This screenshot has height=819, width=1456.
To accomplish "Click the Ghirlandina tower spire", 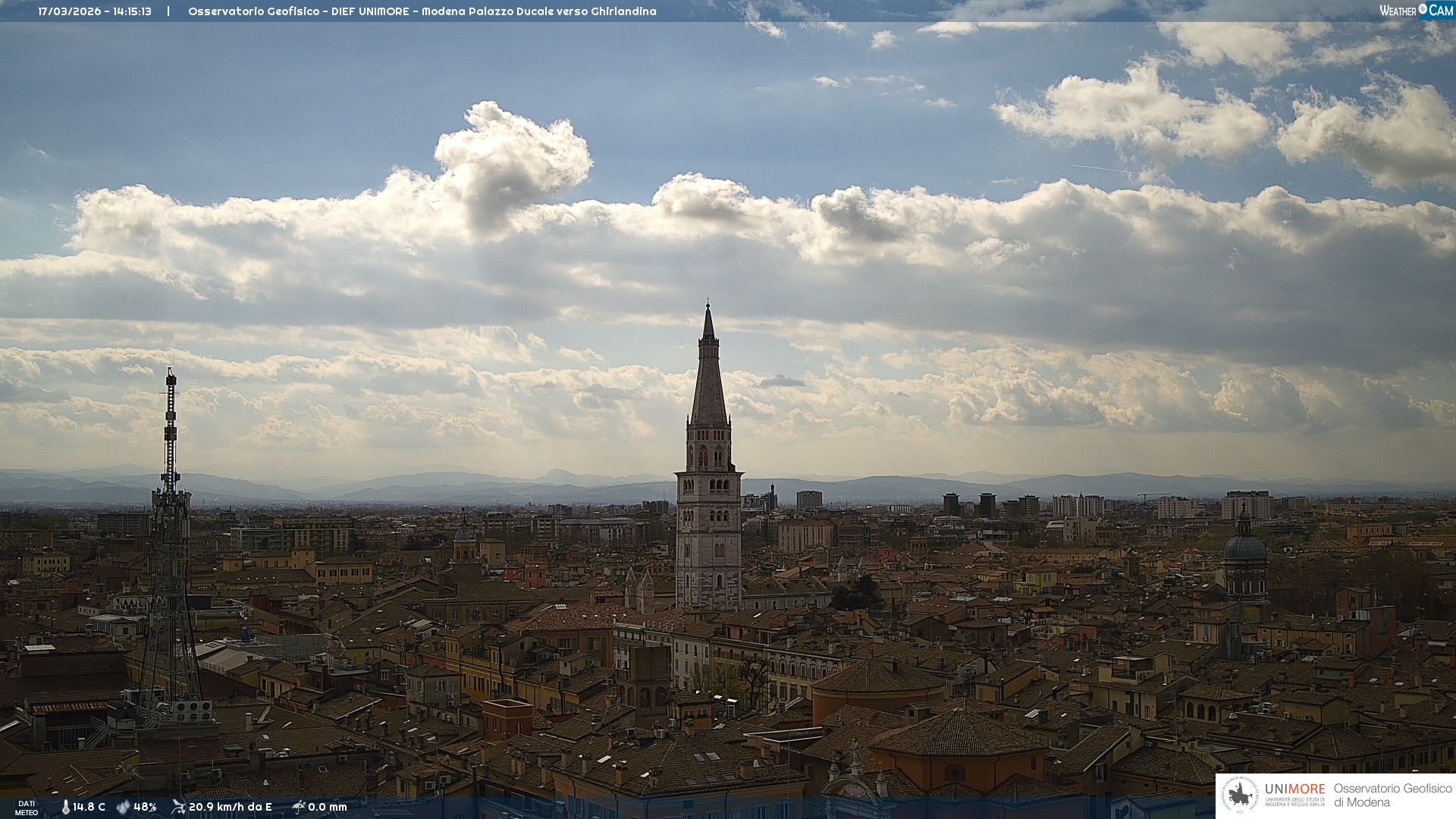I will click(x=709, y=372).
